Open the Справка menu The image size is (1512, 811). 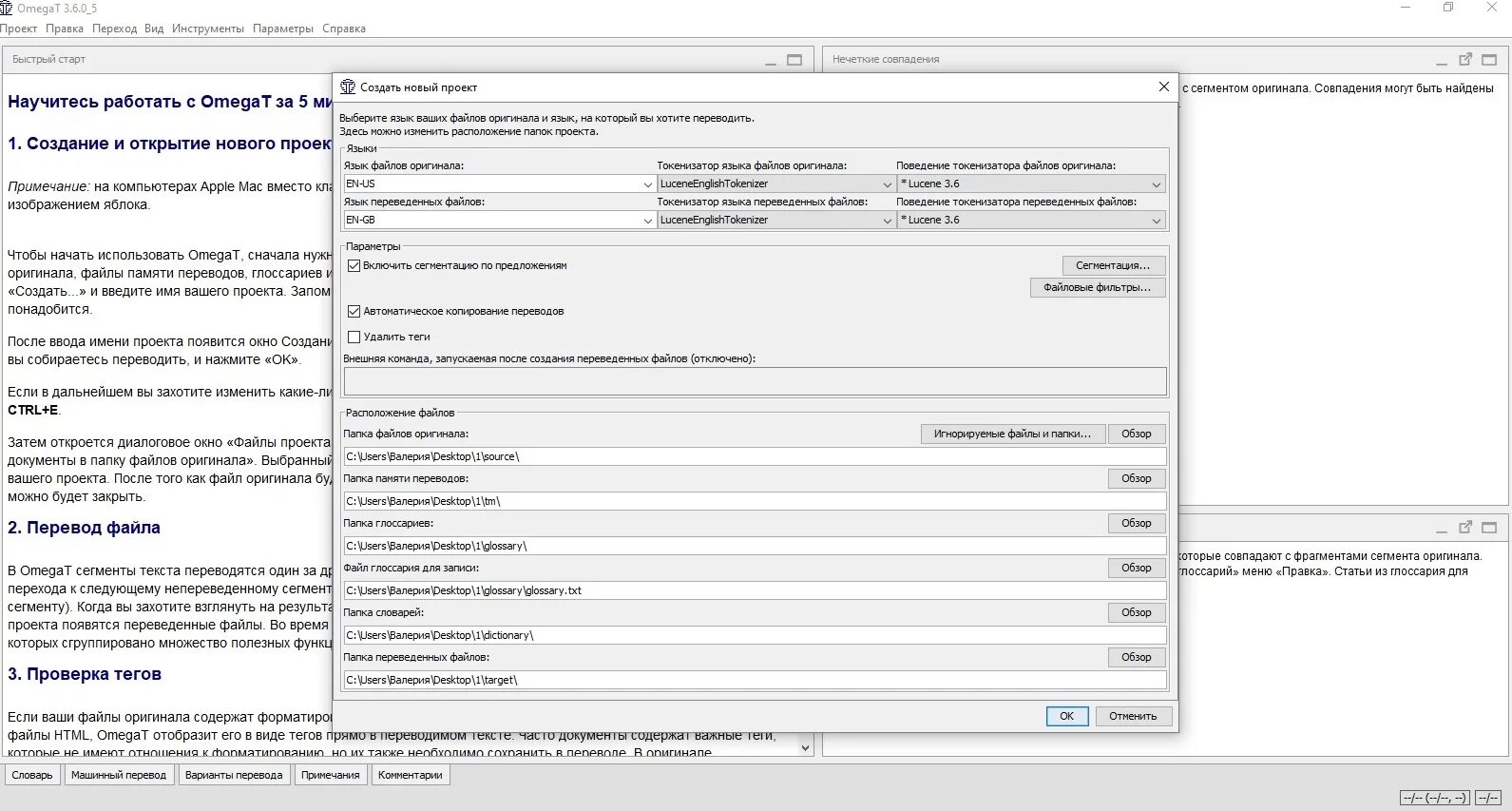pyautogui.click(x=344, y=29)
